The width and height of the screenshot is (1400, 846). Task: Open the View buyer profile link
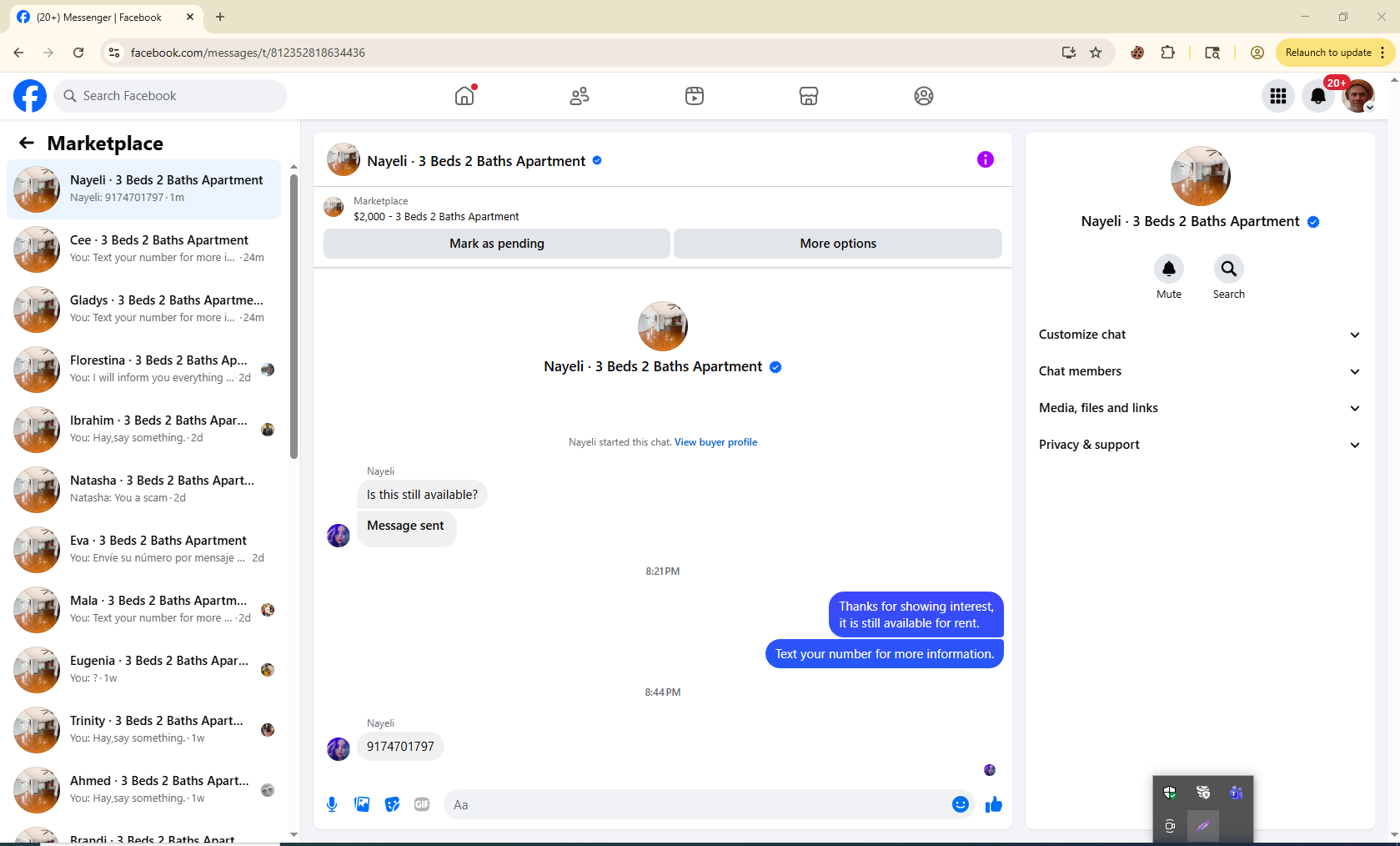[715, 442]
